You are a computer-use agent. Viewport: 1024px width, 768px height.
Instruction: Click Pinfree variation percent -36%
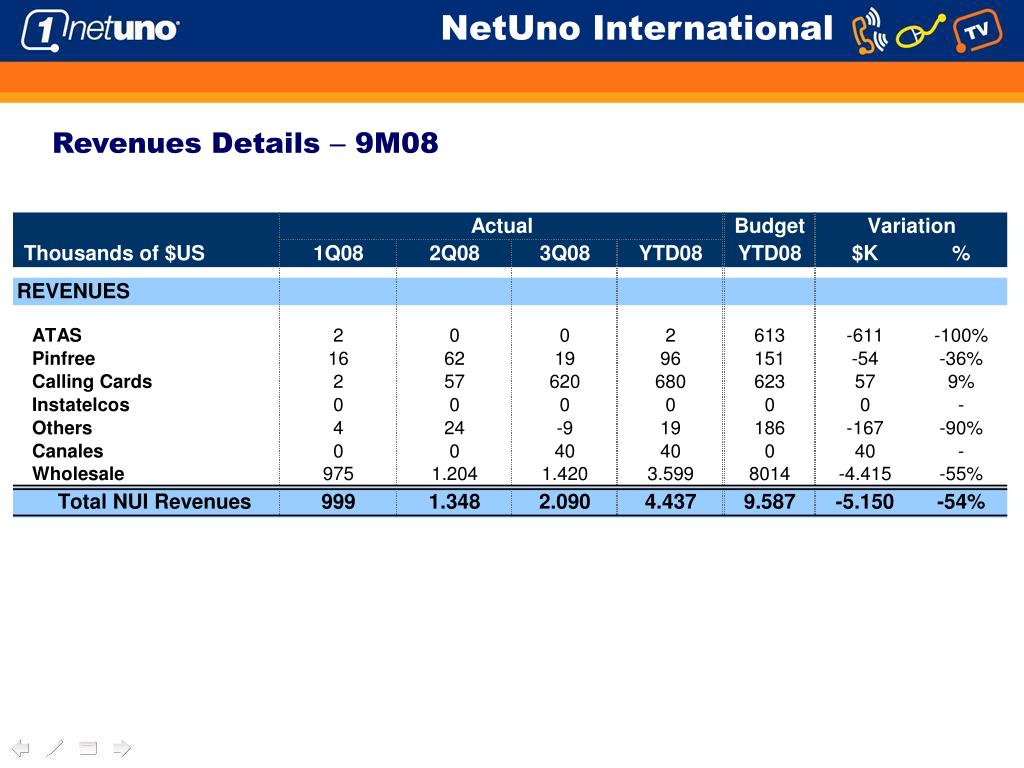[x=961, y=359]
